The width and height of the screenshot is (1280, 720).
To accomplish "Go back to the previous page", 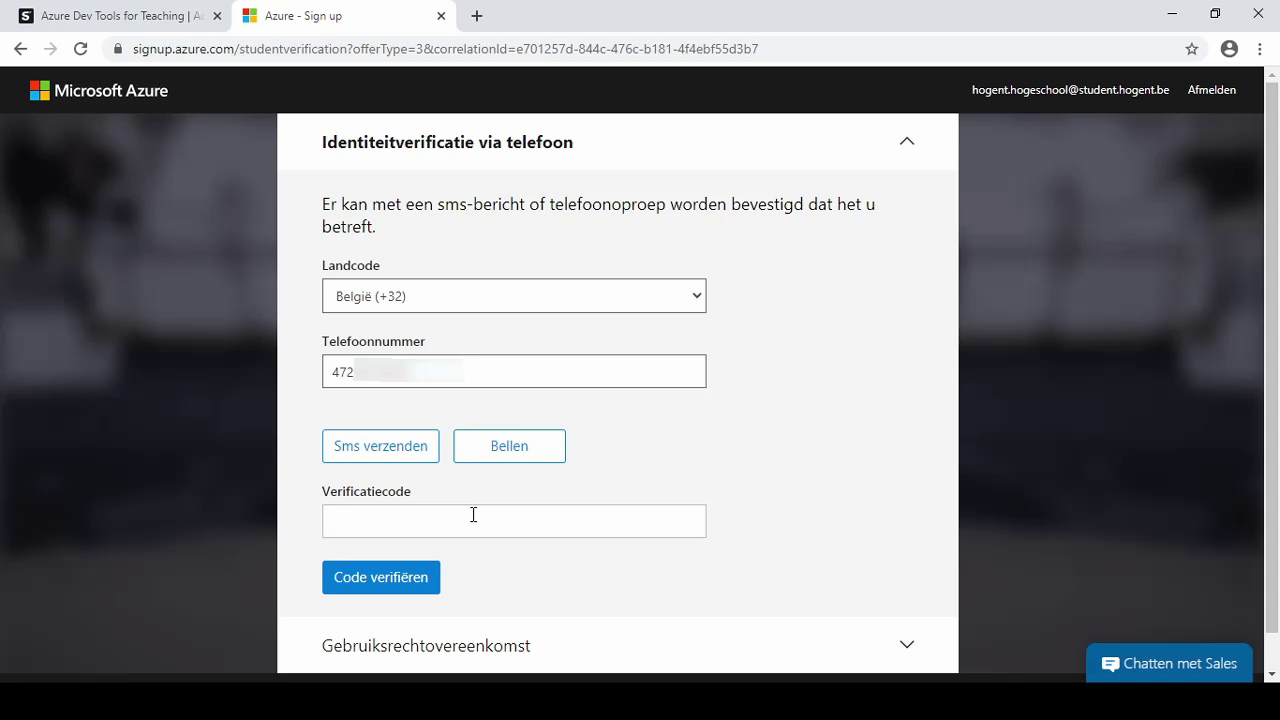I will [x=20, y=48].
